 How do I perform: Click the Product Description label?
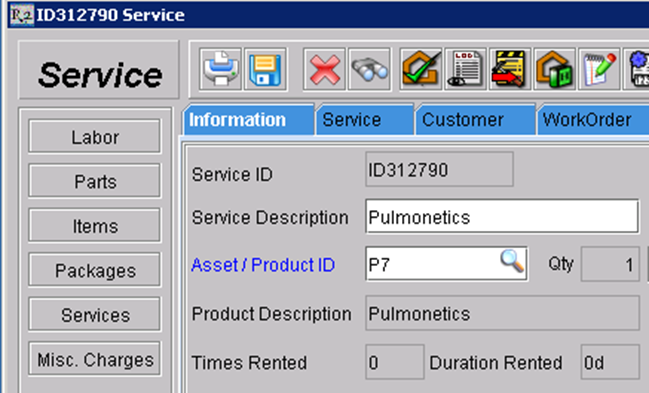click(x=272, y=314)
